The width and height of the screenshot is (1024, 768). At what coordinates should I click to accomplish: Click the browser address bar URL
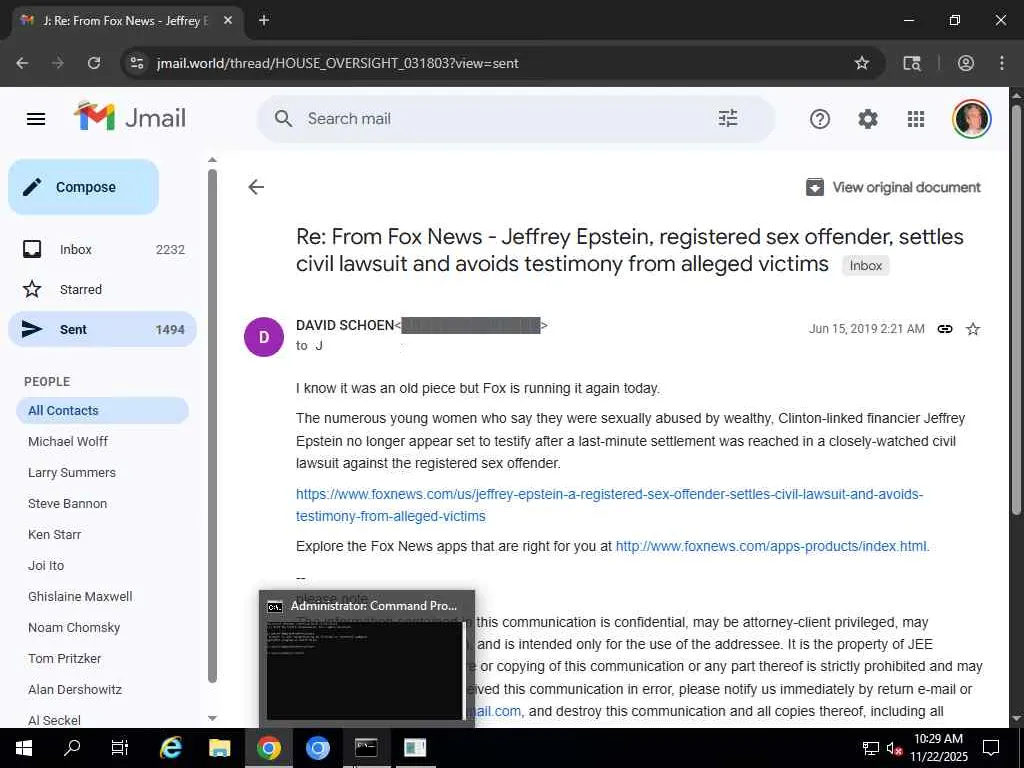click(x=338, y=63)
